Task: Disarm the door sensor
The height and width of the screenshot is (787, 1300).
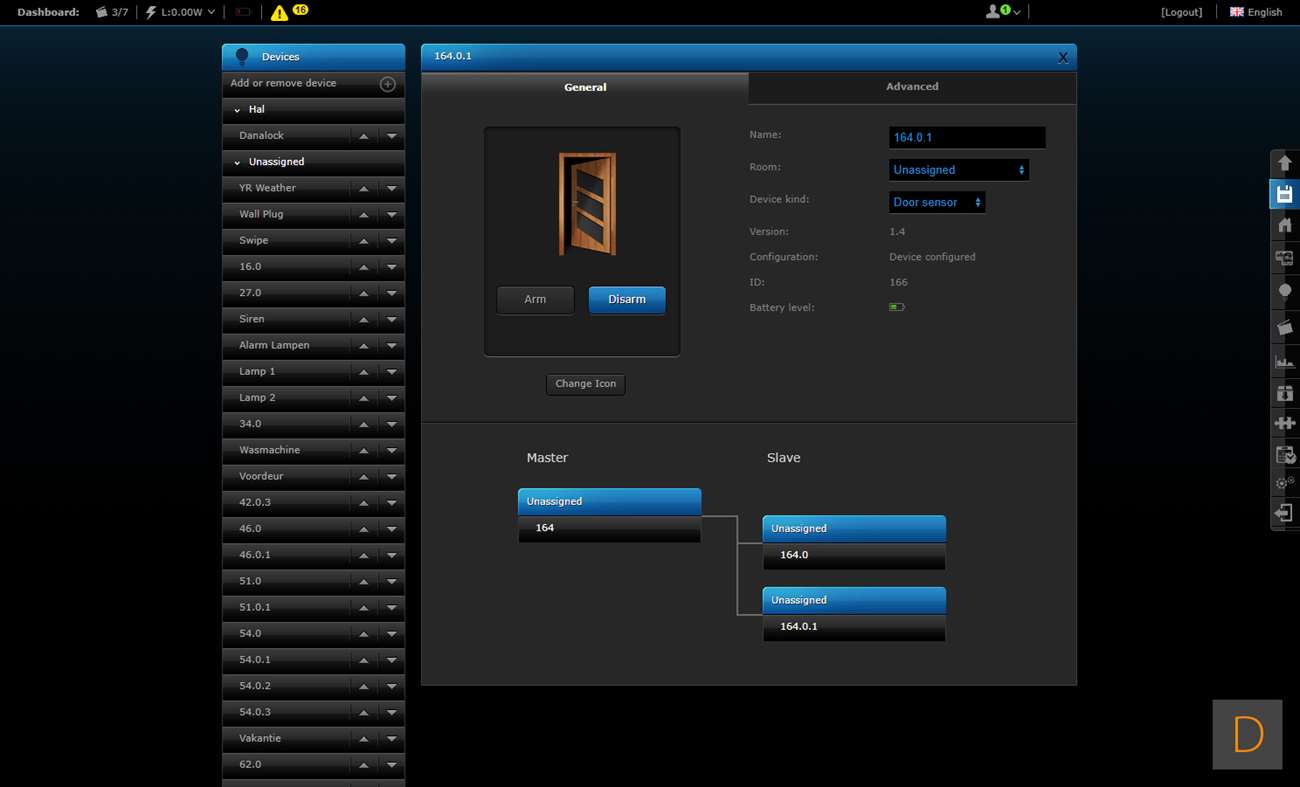Action: coord(627,300)
